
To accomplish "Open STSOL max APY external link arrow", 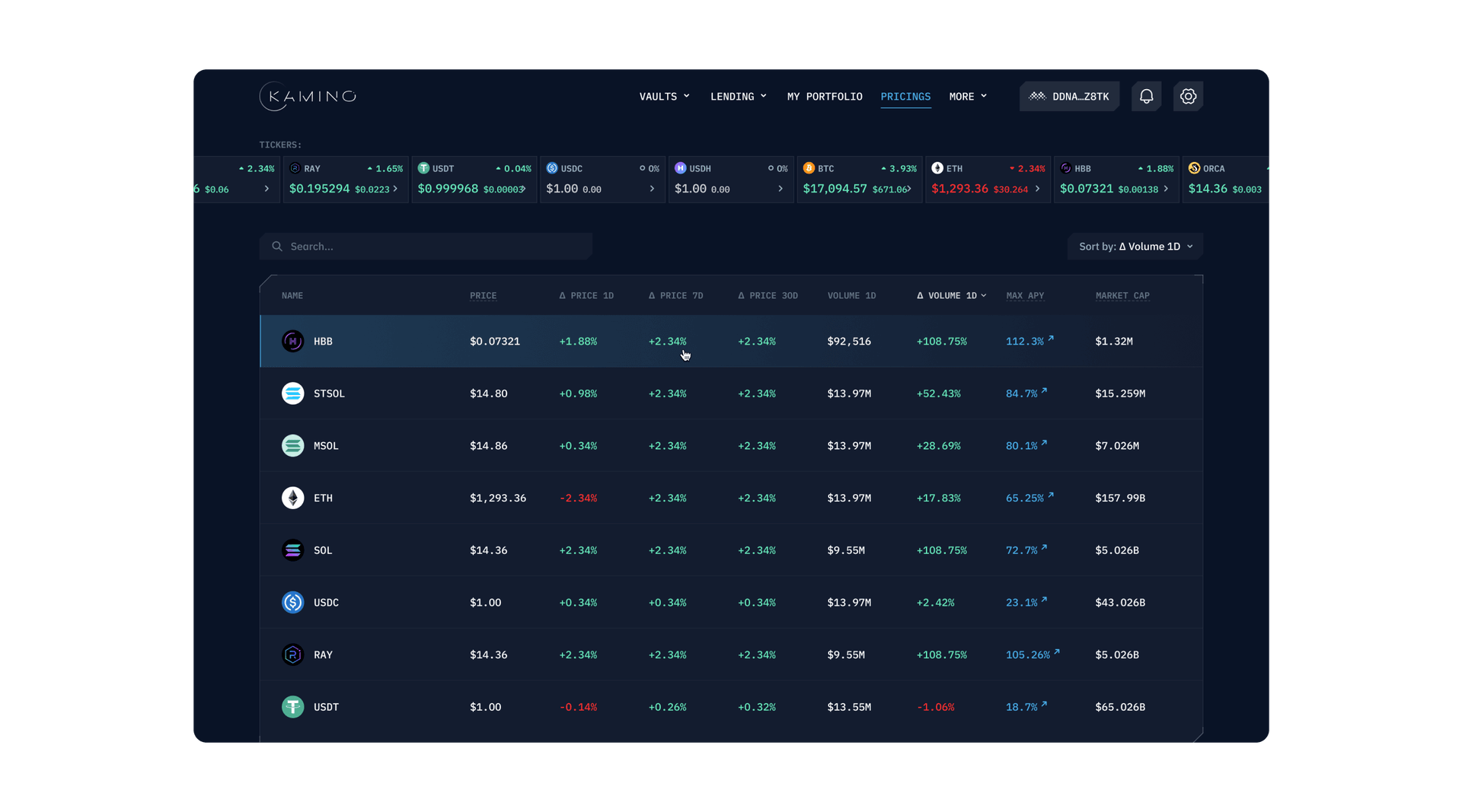I will coord(1044,390).
